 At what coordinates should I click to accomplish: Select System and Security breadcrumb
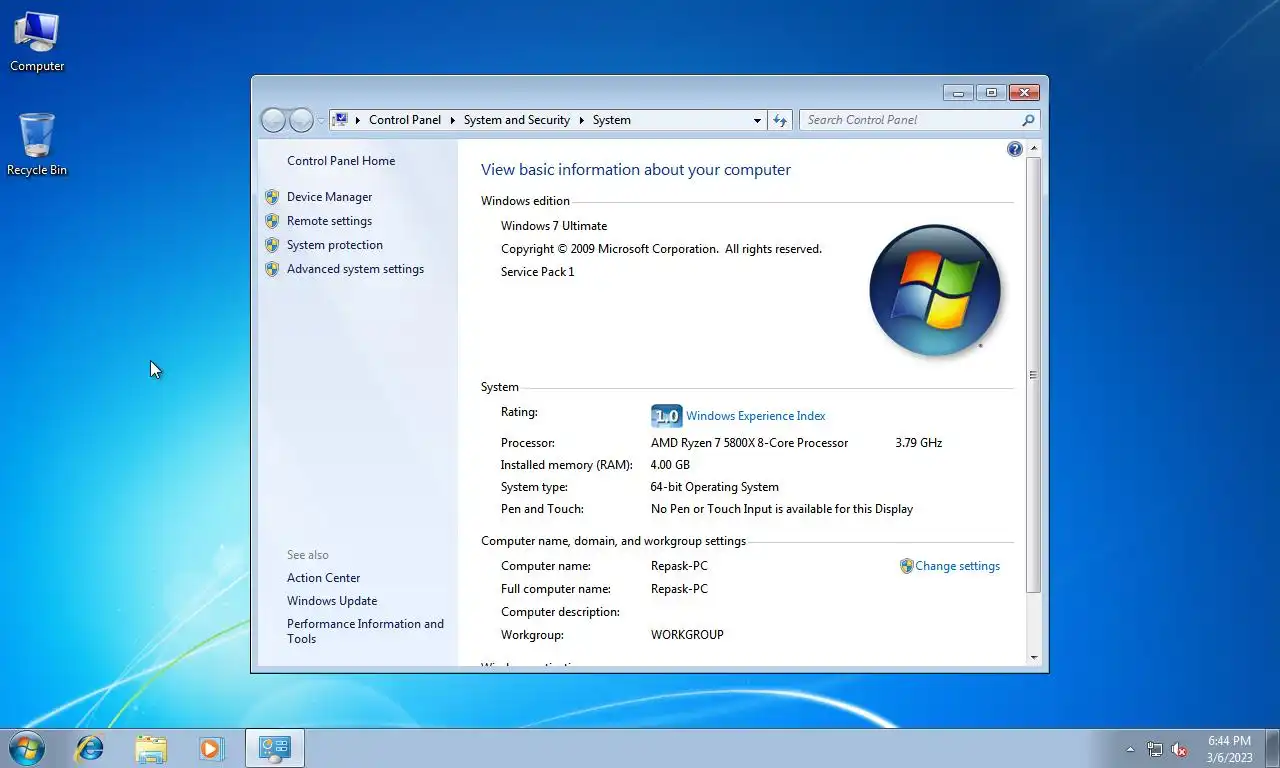517,120
